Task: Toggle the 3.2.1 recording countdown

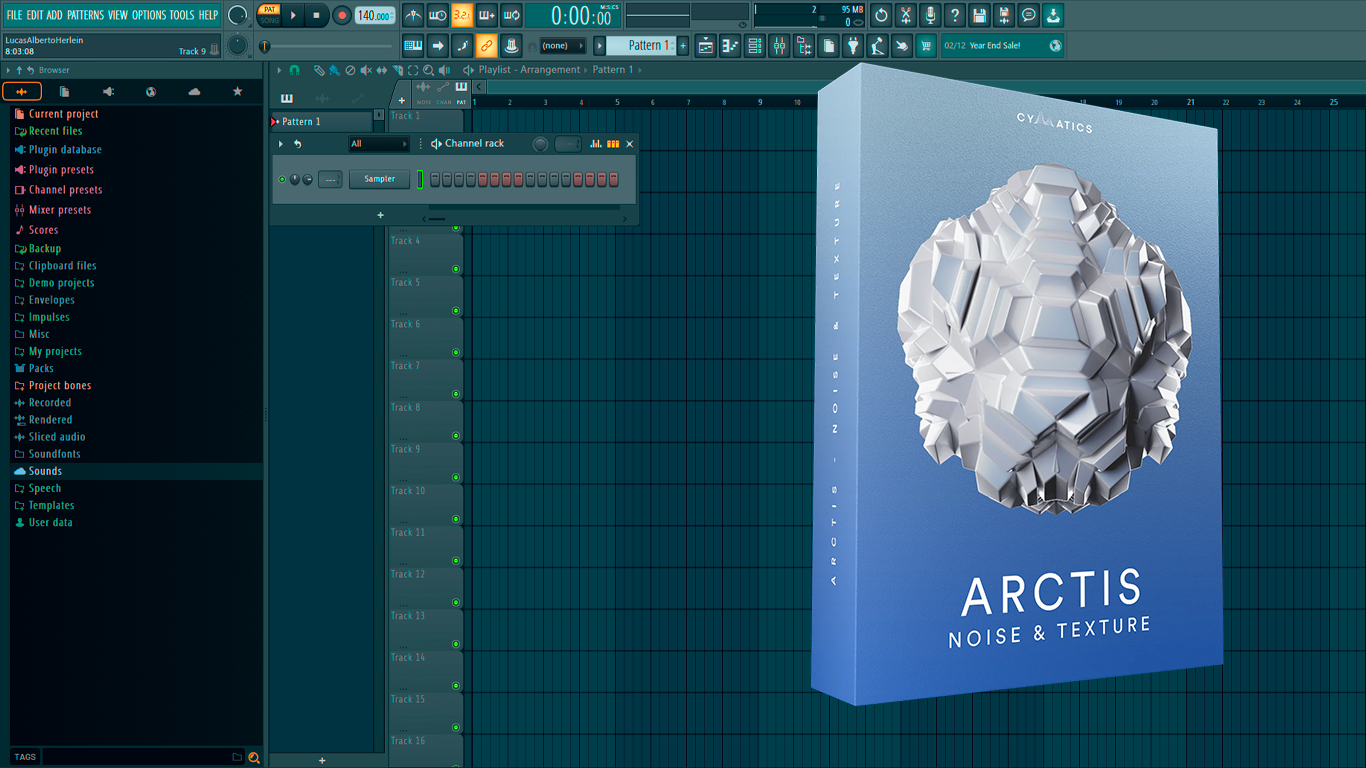Action: click(x=462, y=15)
